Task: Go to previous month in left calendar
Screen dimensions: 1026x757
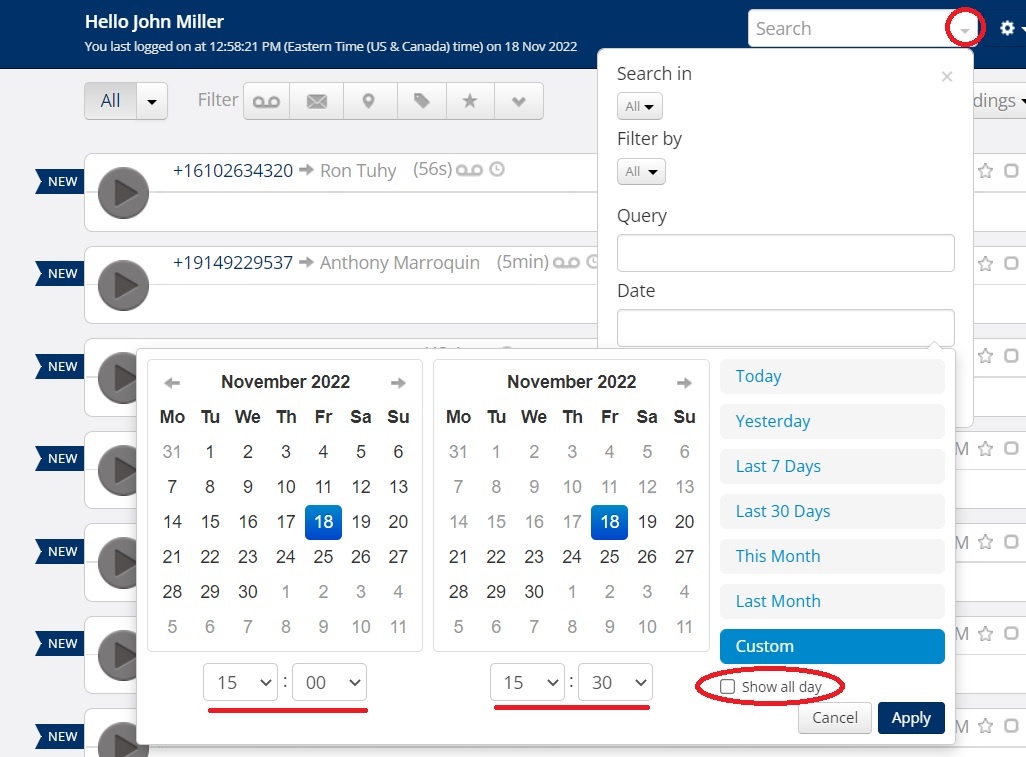Action: 172,383
